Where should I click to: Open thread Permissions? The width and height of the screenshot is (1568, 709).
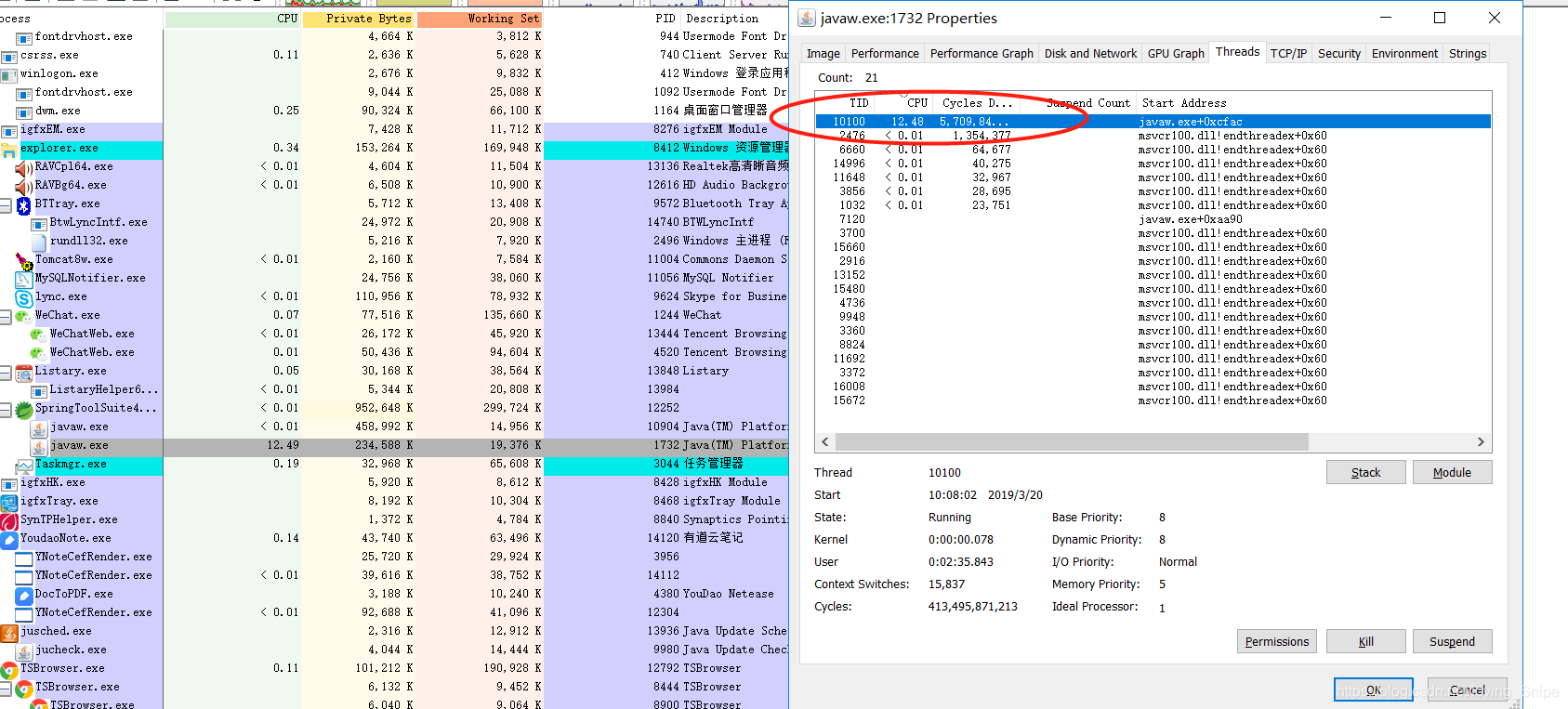point(1276,641)
